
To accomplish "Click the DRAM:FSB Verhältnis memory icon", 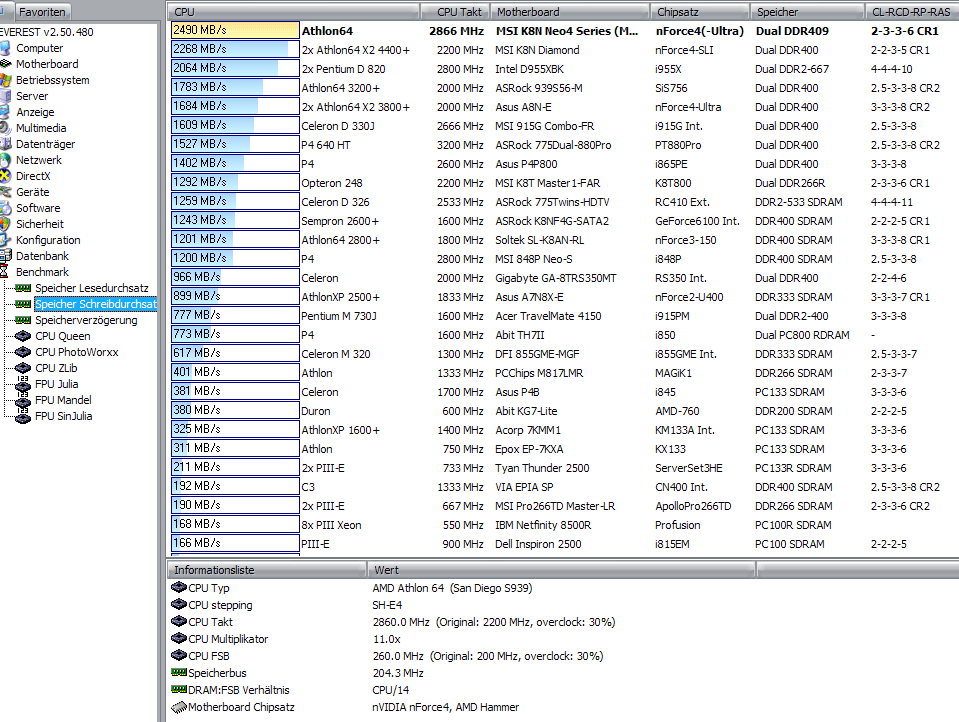I will (179, 690).
